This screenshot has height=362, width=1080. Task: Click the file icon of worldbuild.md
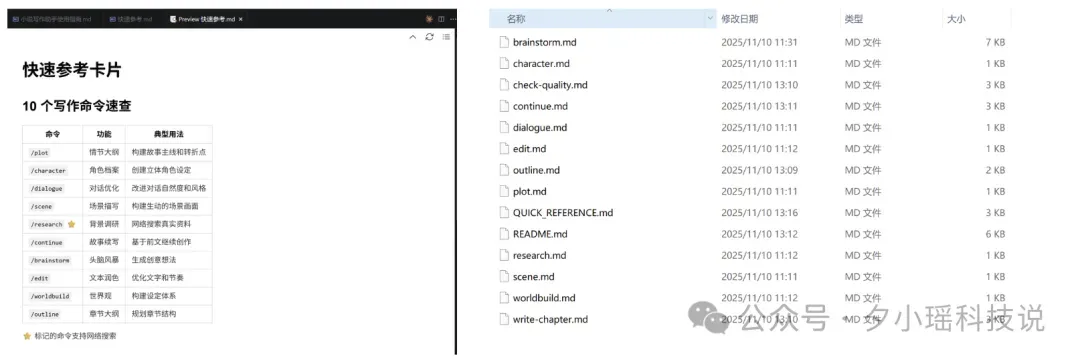(503, 298)
